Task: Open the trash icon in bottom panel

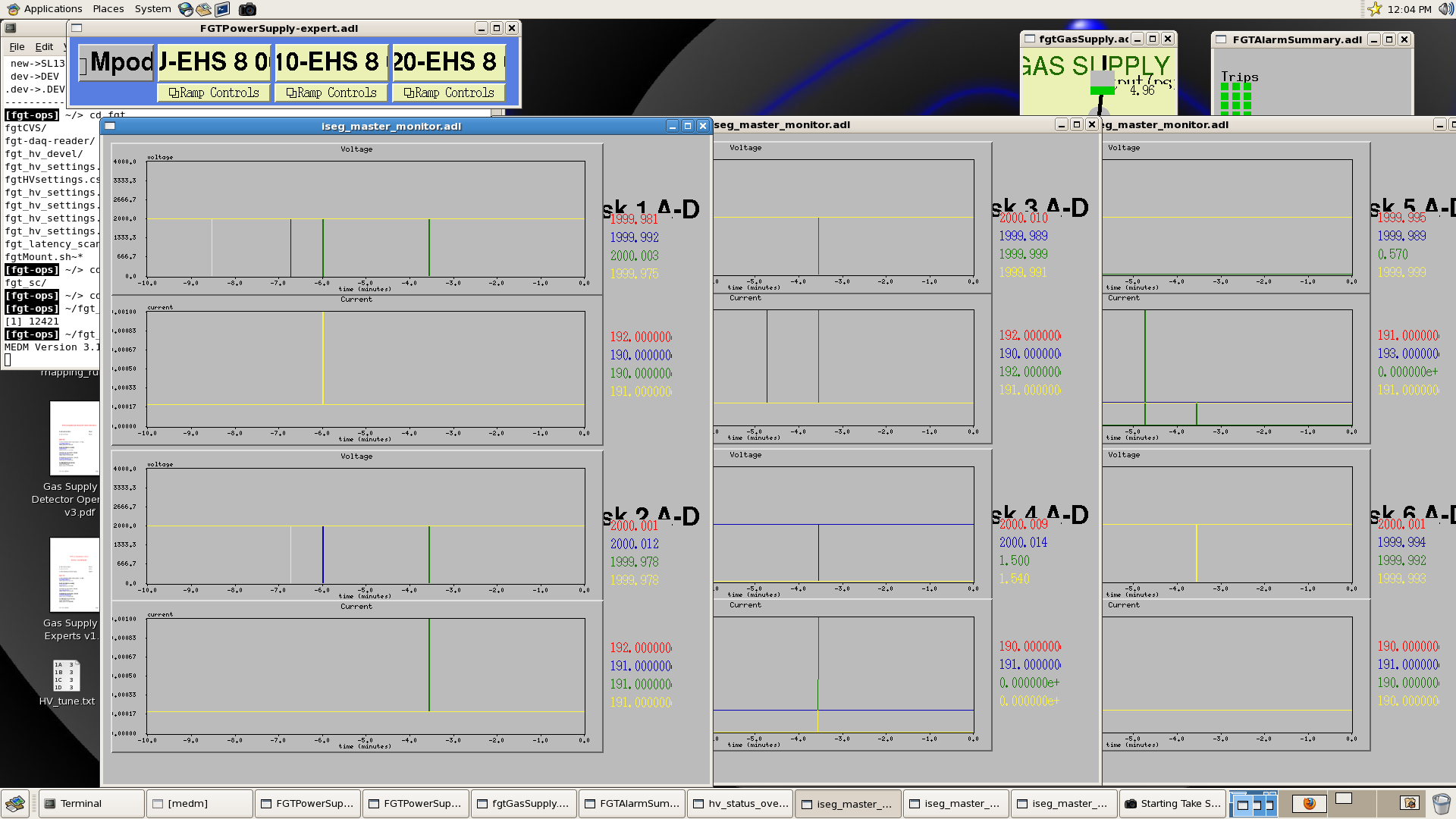Action: [1441, 803]
